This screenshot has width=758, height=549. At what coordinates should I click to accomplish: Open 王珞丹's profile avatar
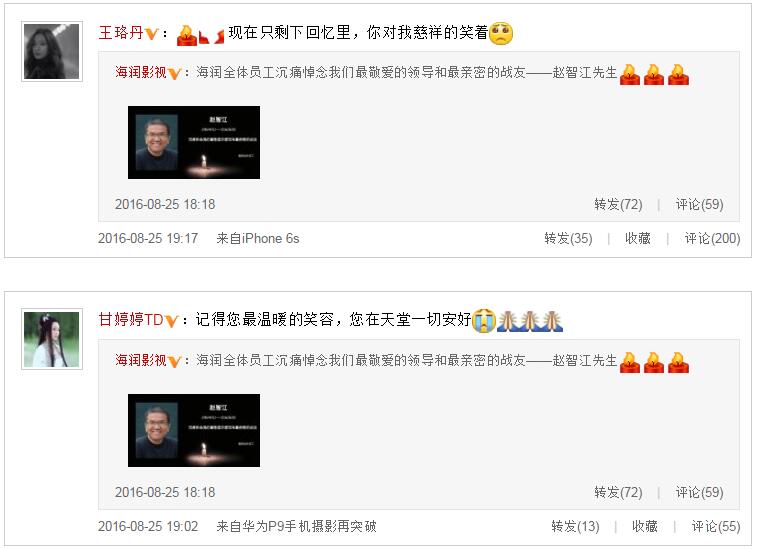pos(52,51)
